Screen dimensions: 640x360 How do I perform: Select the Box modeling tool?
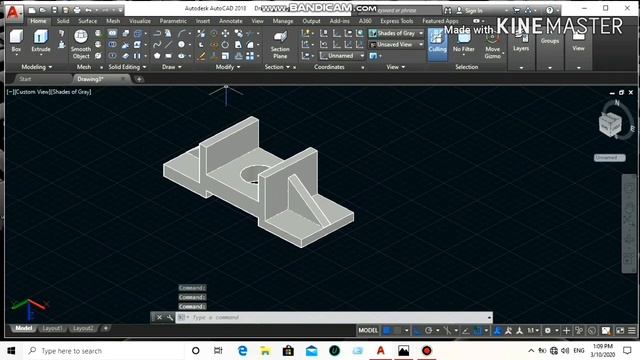tap(16, 41)
